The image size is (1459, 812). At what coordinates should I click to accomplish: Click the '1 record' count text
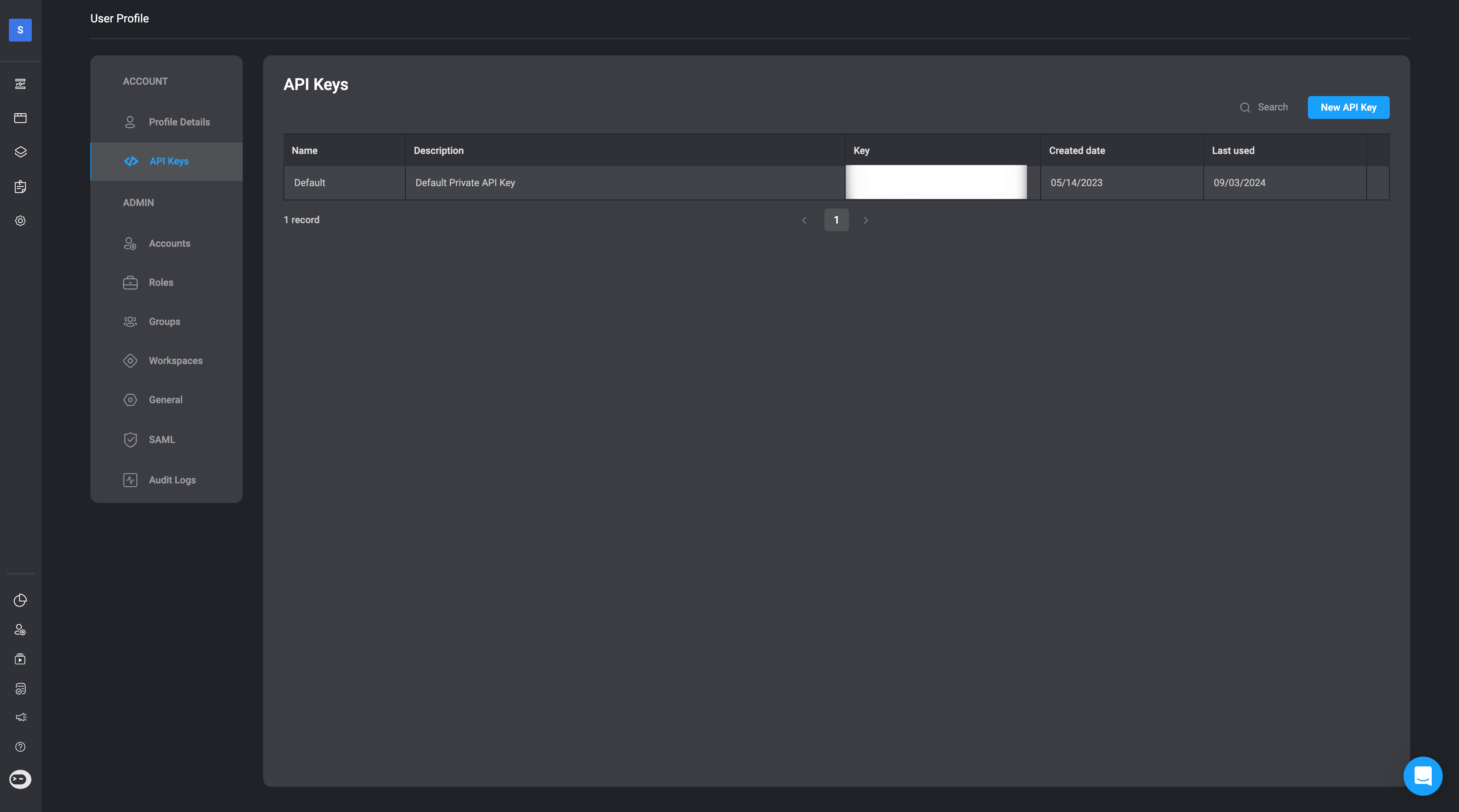[301, 220]
